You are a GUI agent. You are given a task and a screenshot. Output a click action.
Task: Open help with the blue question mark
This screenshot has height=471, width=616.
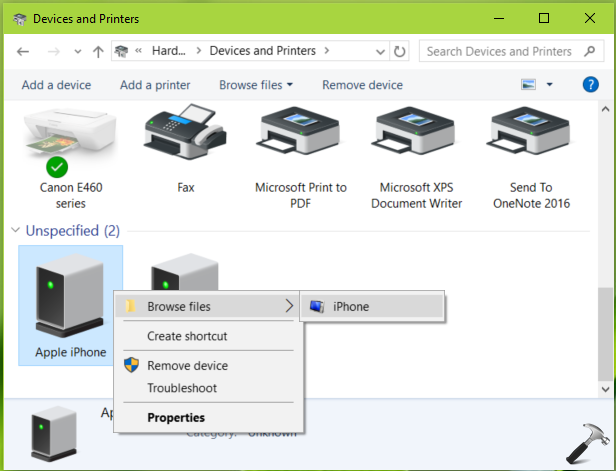click(590, 84)
